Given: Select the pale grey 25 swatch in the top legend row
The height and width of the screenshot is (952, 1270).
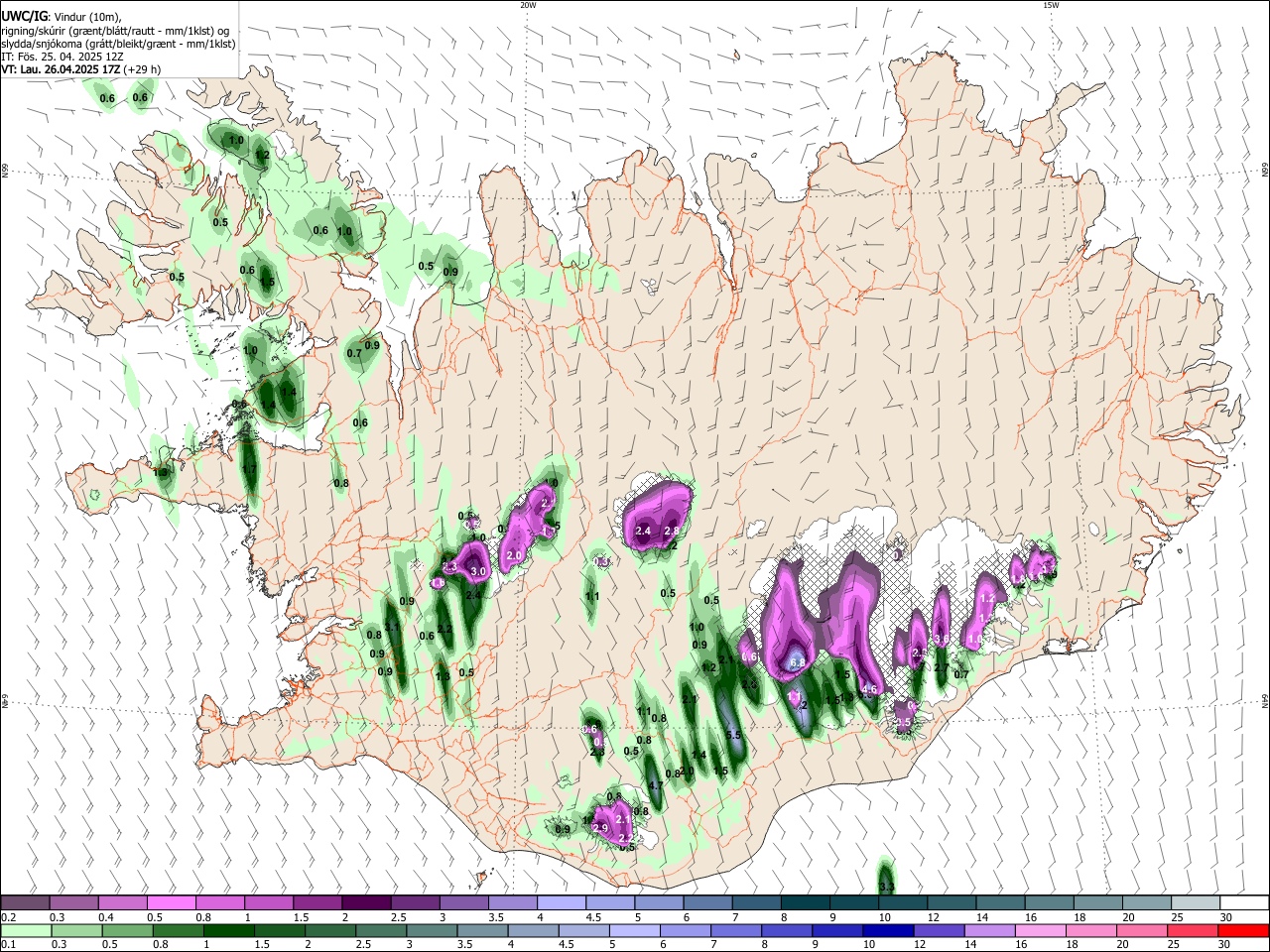Looking at the screenshot, I should pyautogui.click(x=1195, y=902).
